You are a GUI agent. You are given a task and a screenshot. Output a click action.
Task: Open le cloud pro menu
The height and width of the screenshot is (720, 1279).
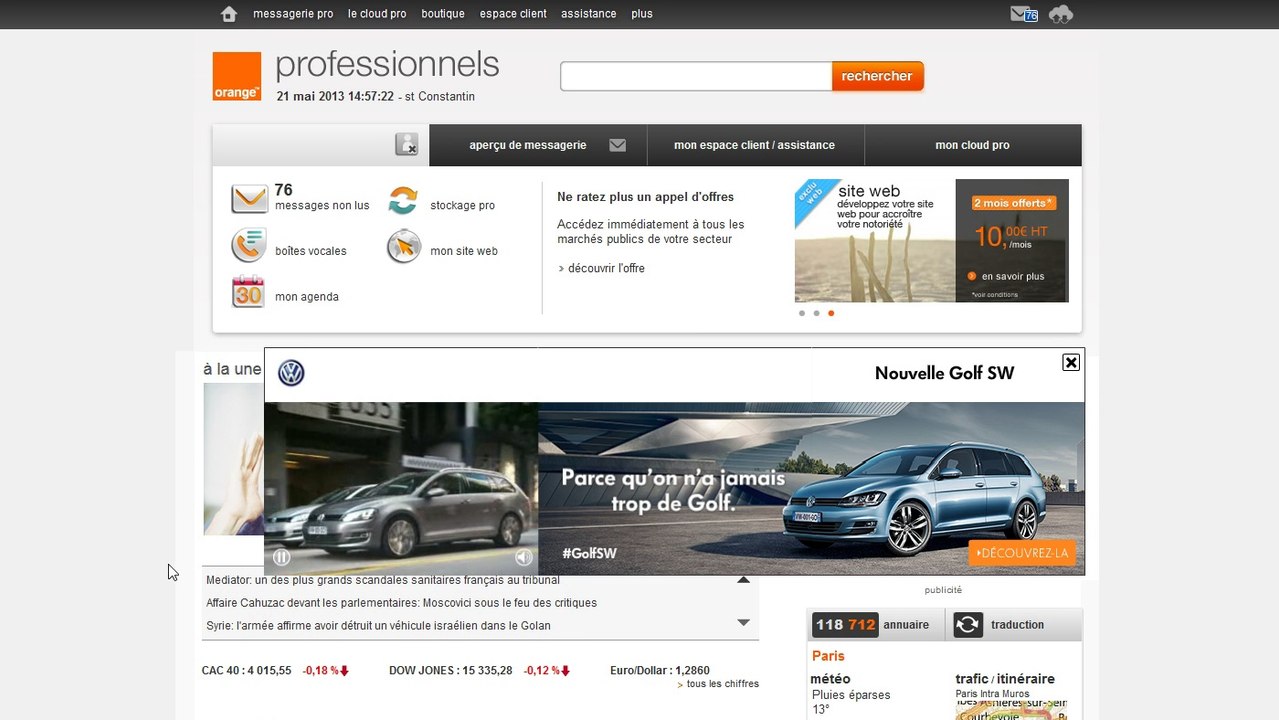pos(377,14)
